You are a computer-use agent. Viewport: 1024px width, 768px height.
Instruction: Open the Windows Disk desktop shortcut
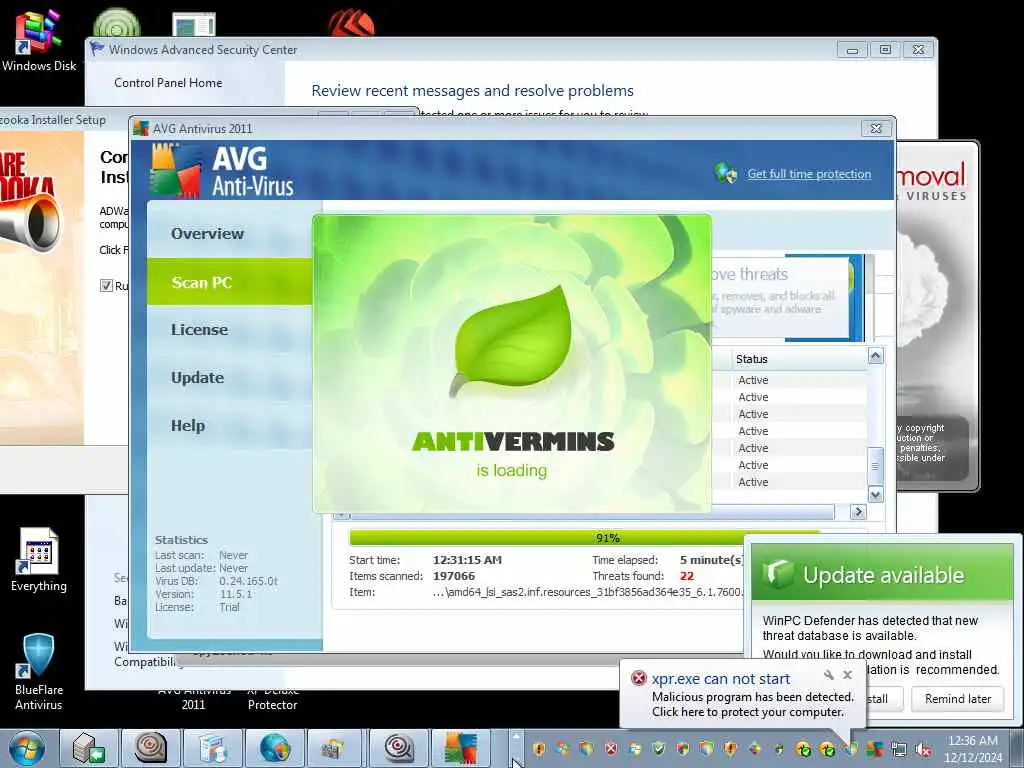(39, 40)
